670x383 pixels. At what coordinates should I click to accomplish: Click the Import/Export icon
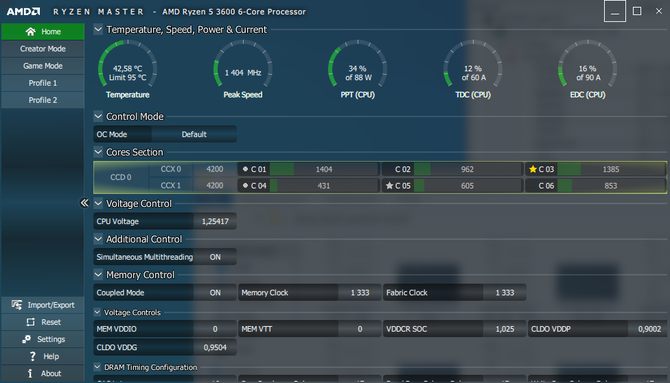[17, 305]
